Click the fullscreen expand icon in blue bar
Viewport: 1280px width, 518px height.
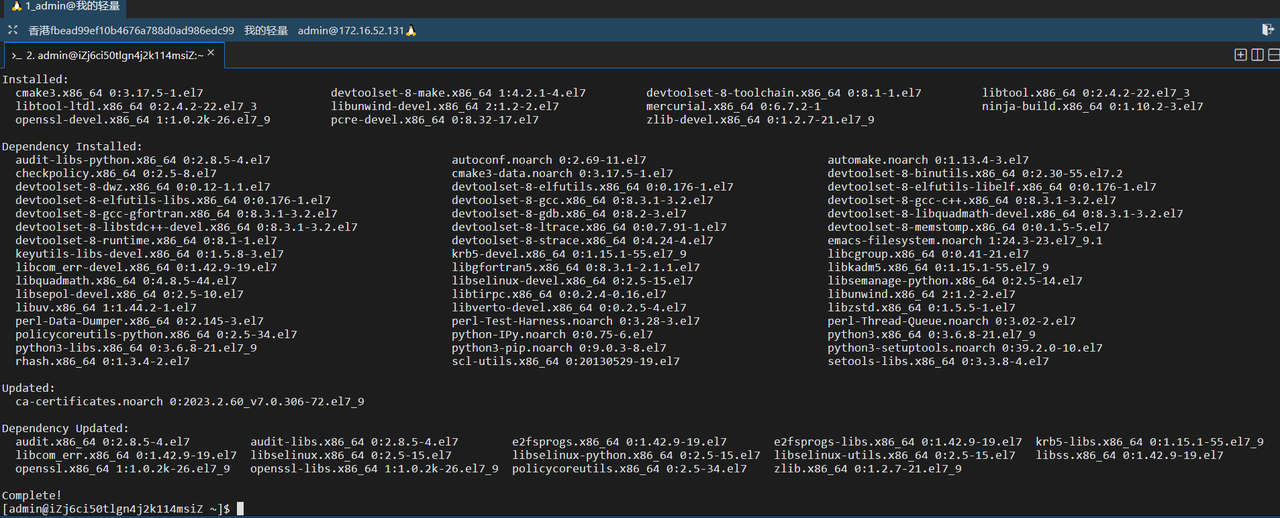tap(13, 31)
